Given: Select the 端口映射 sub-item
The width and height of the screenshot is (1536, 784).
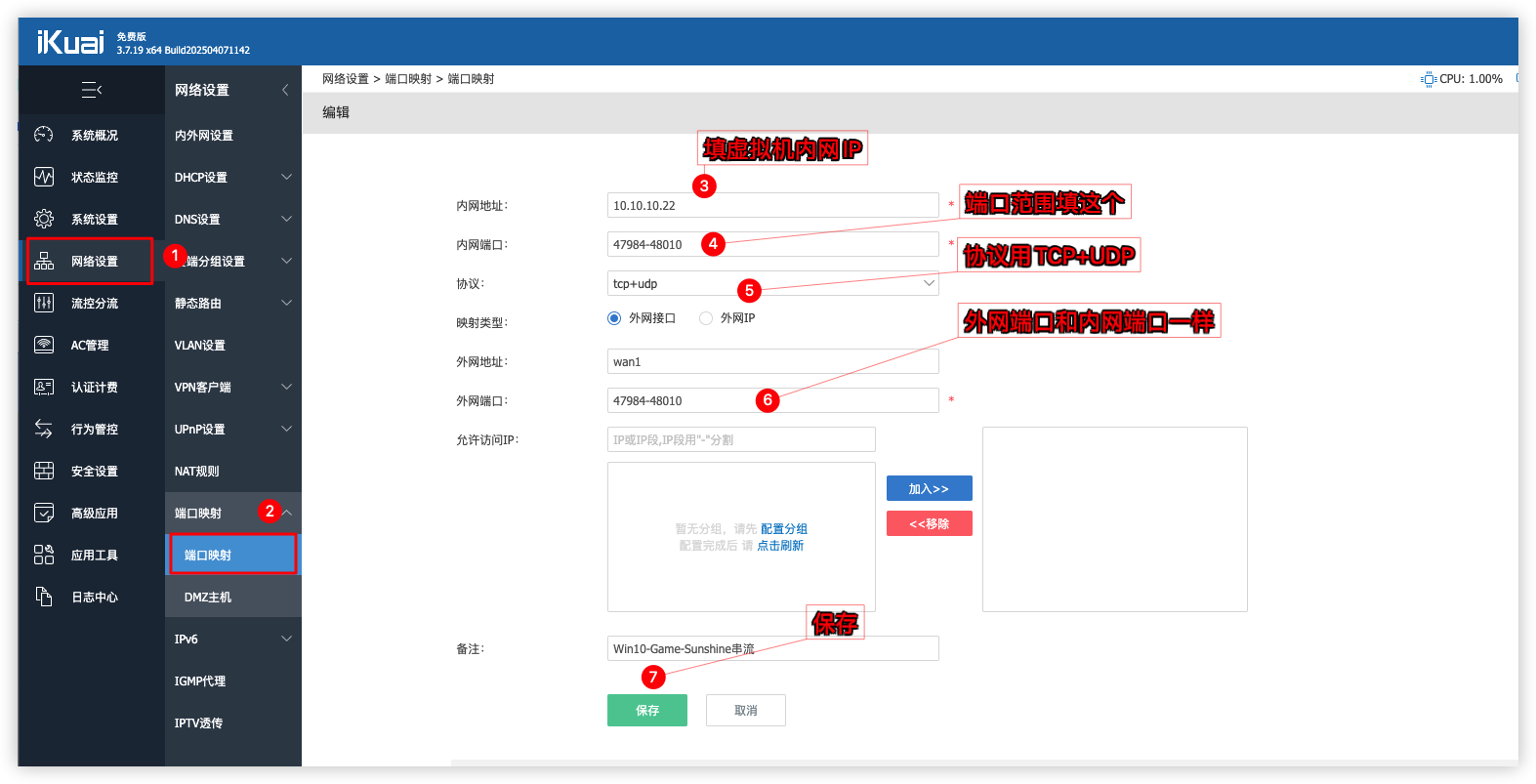Looking at the screenshot, I should 233,555.
